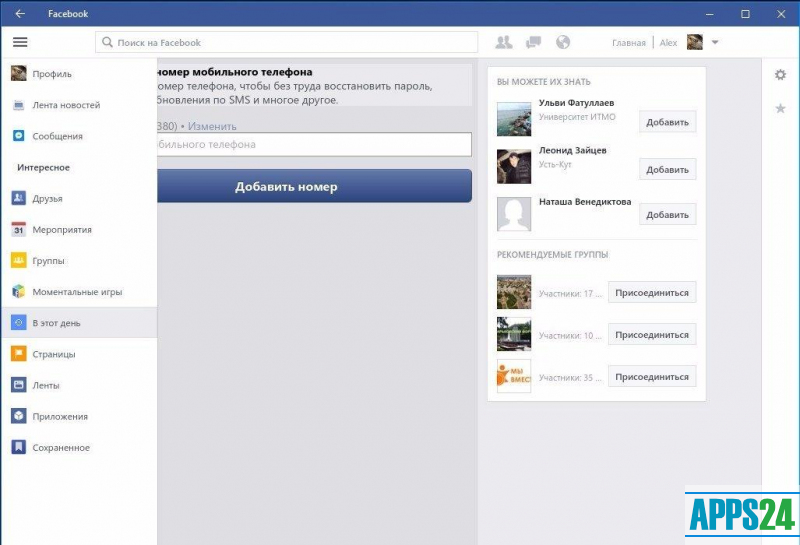Click the search magnifier icon
Image resolution: width=800 pixels, height=545 pixels.
(107, 42)
